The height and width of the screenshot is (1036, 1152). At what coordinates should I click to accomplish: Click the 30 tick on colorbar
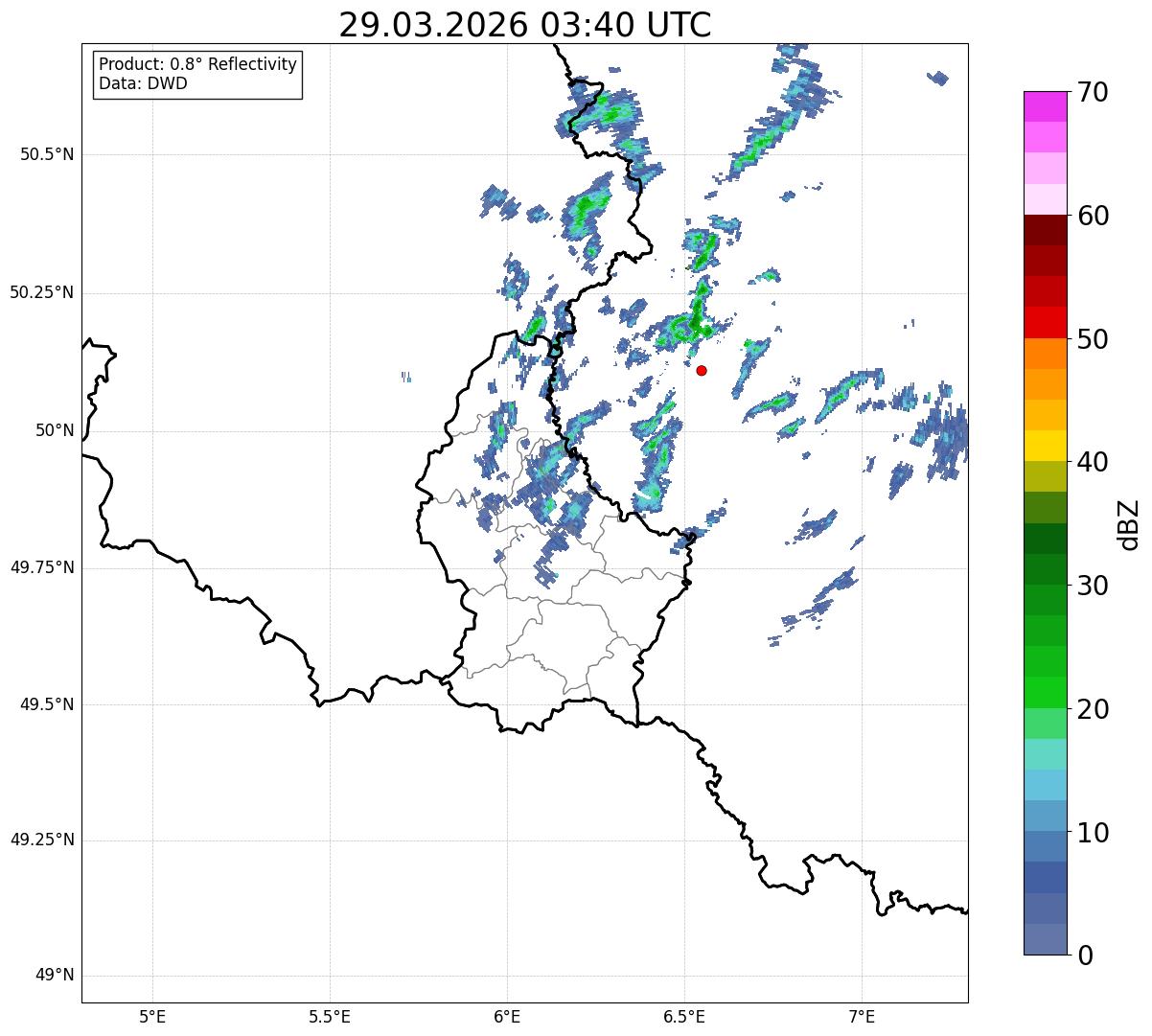point(1094,586)
